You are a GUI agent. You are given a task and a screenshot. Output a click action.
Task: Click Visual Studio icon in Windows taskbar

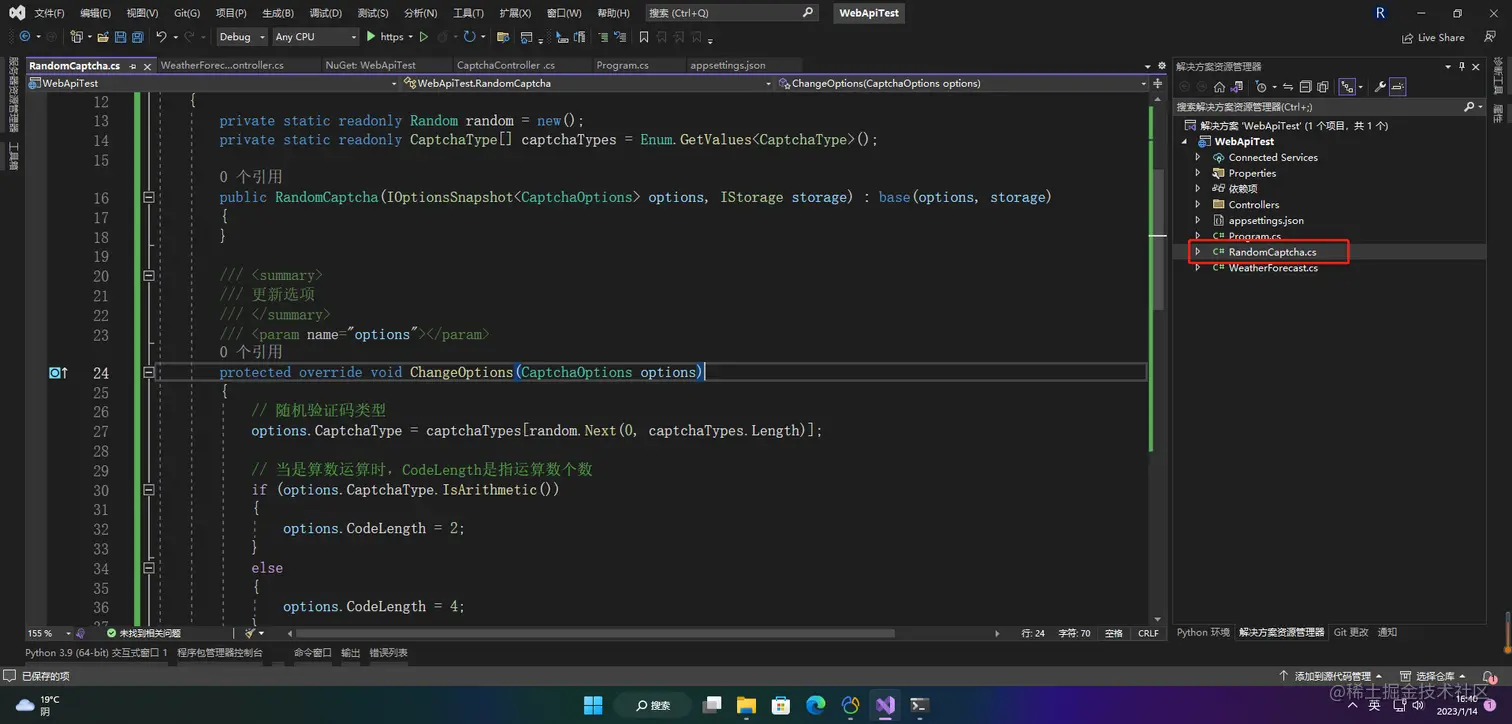tap(885, 704)
